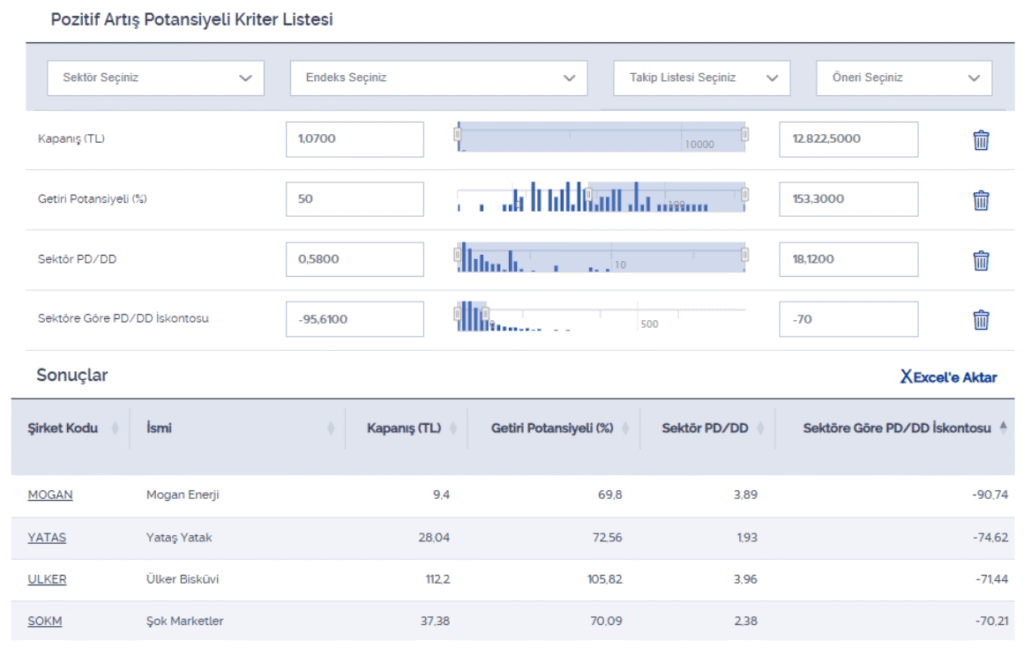Open the ULKER company link
Screen dimensions: 1024x663
point(47,579)
